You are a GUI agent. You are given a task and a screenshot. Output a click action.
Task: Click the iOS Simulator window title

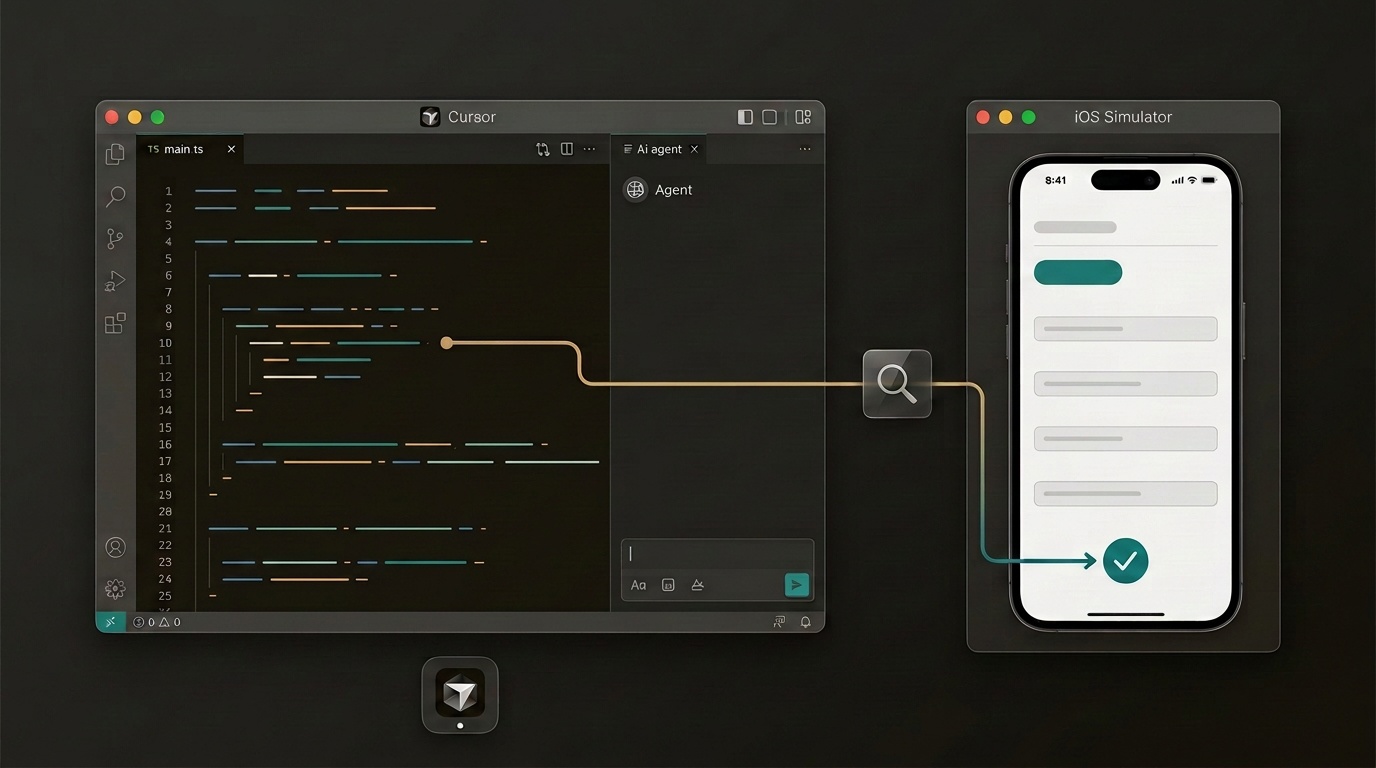1123,117
